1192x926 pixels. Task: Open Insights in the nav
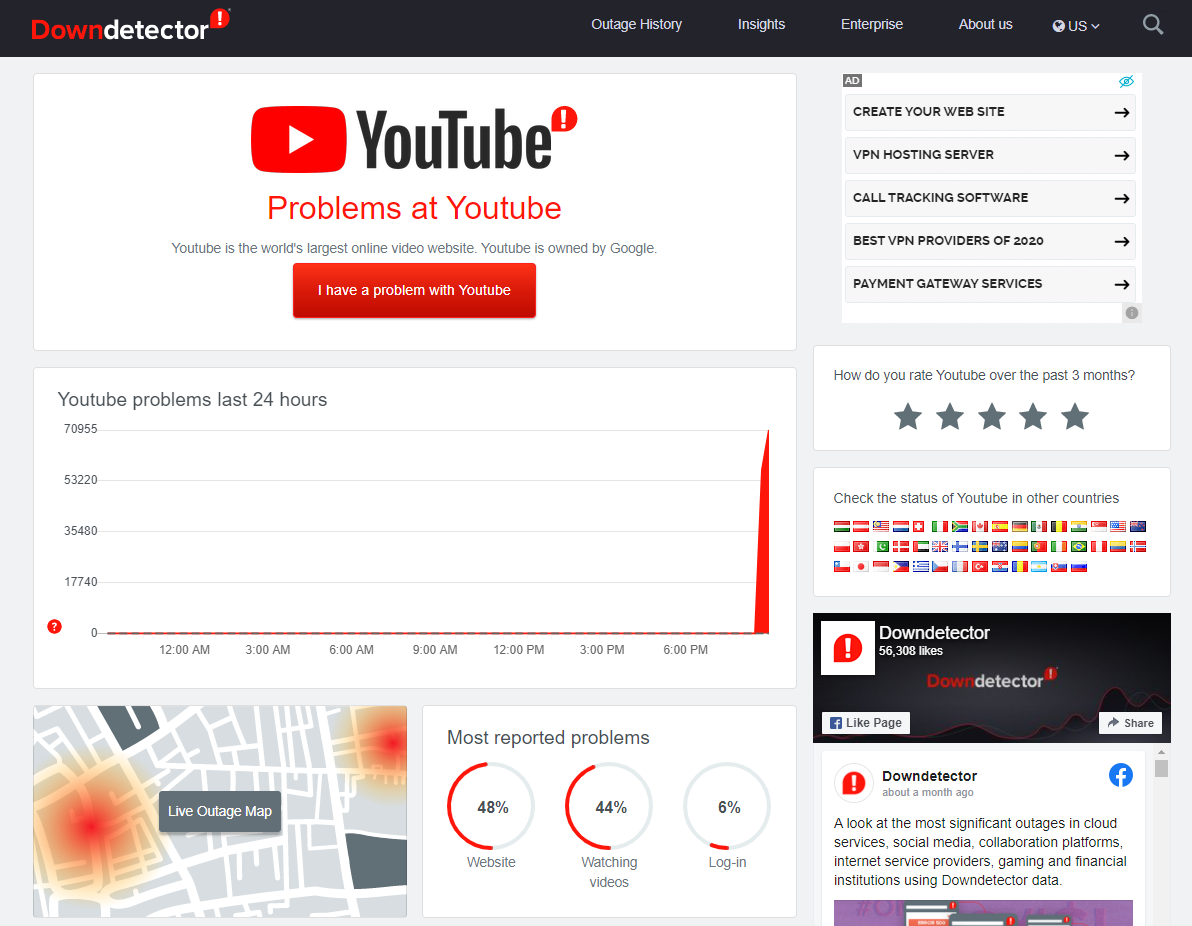point(761,24)
